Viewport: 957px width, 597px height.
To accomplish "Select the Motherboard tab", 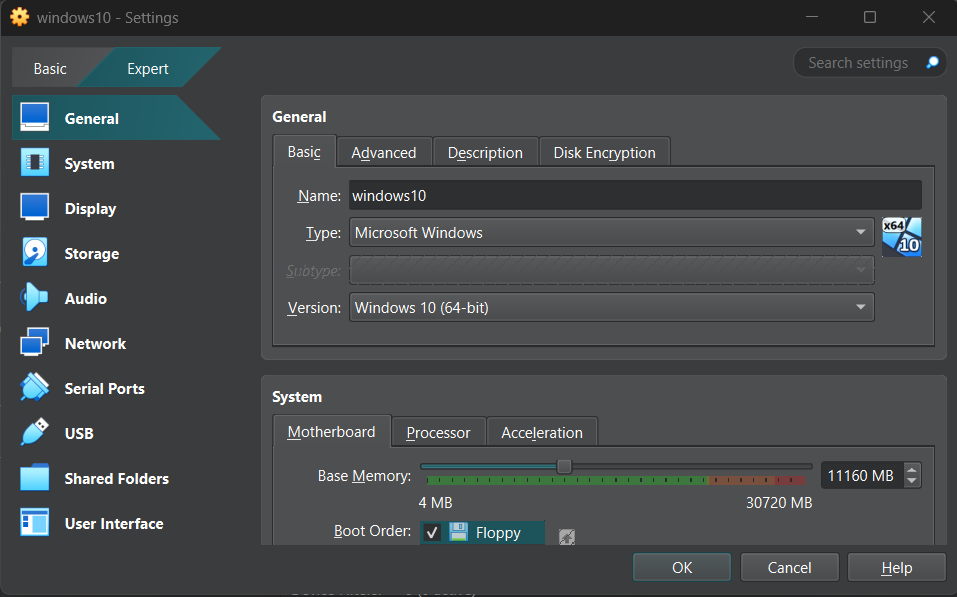I will click(x=331, y=432).
